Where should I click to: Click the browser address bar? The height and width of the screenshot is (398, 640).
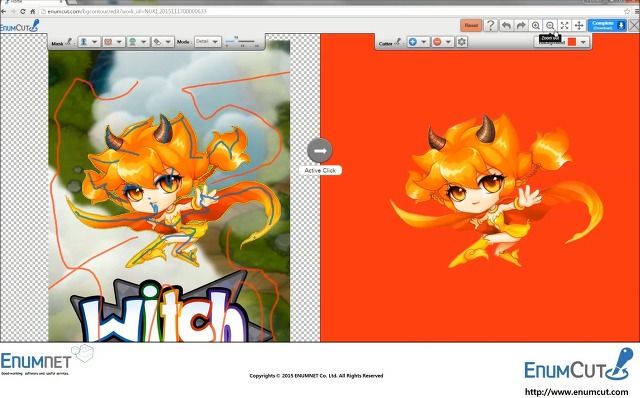pos(331,11)
